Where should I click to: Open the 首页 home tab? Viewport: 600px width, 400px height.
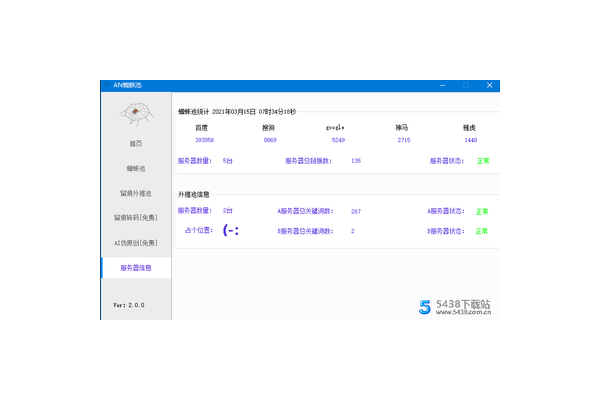pos(136,143)
